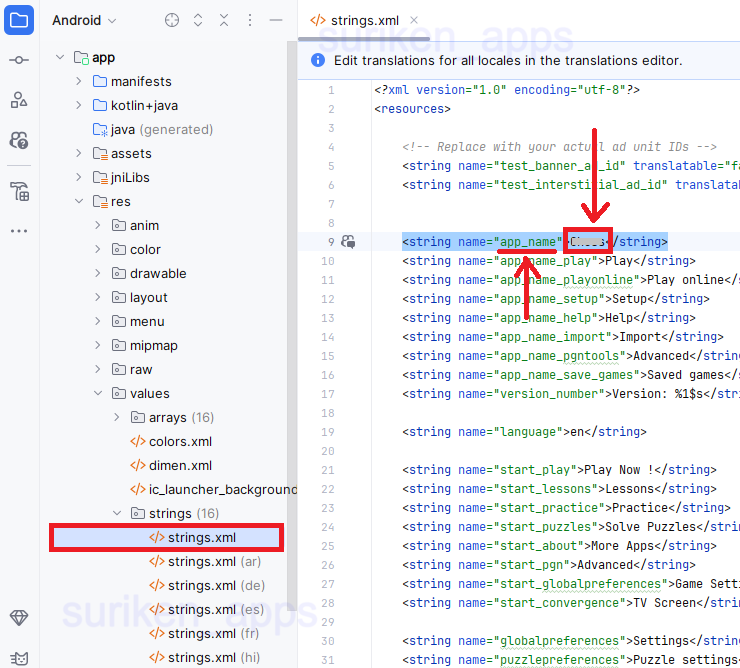Click More tool windows ellipsis
This screenshot has width=740, height=668.
tap(19, 231)
